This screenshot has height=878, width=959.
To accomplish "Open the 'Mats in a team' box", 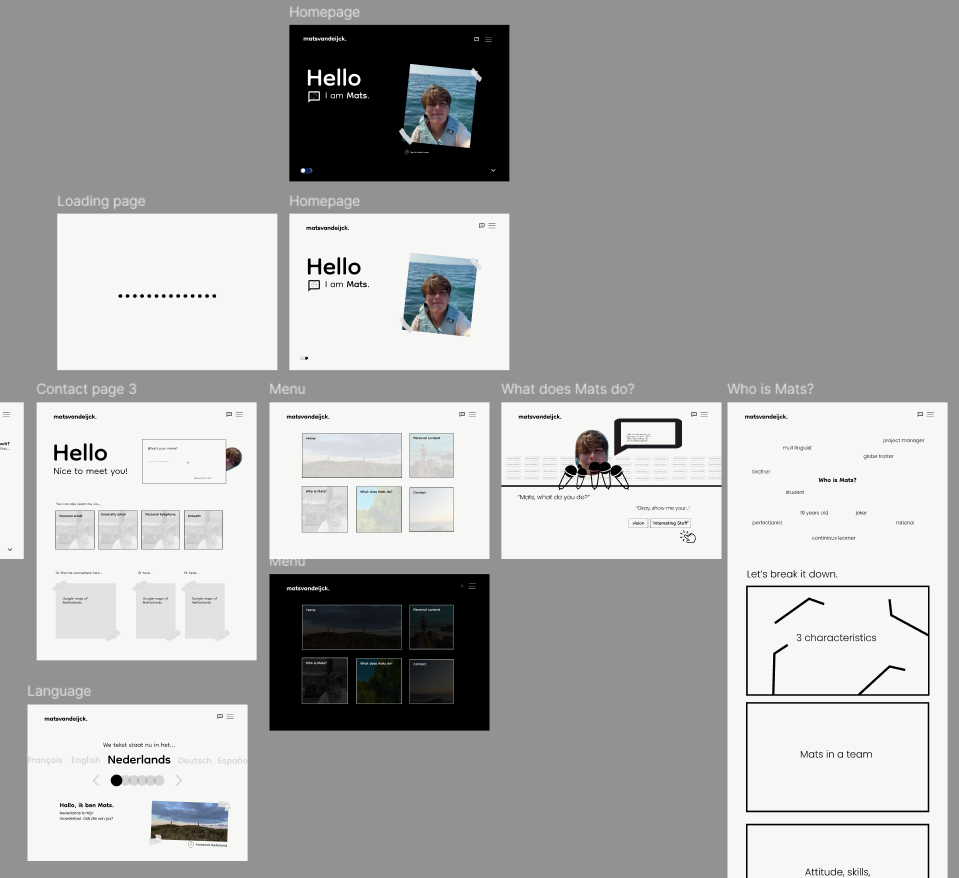I will [837, 757].
